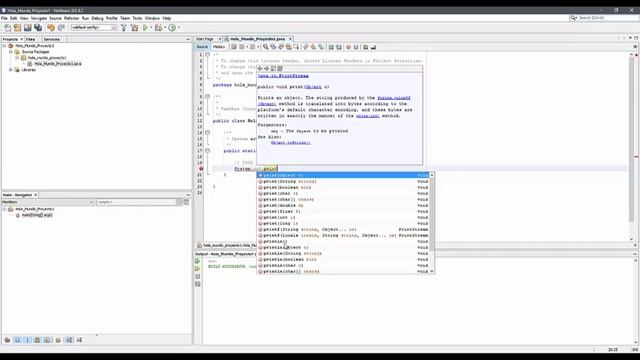
Task: Switch to the Services tab
Action: (51, 40)
